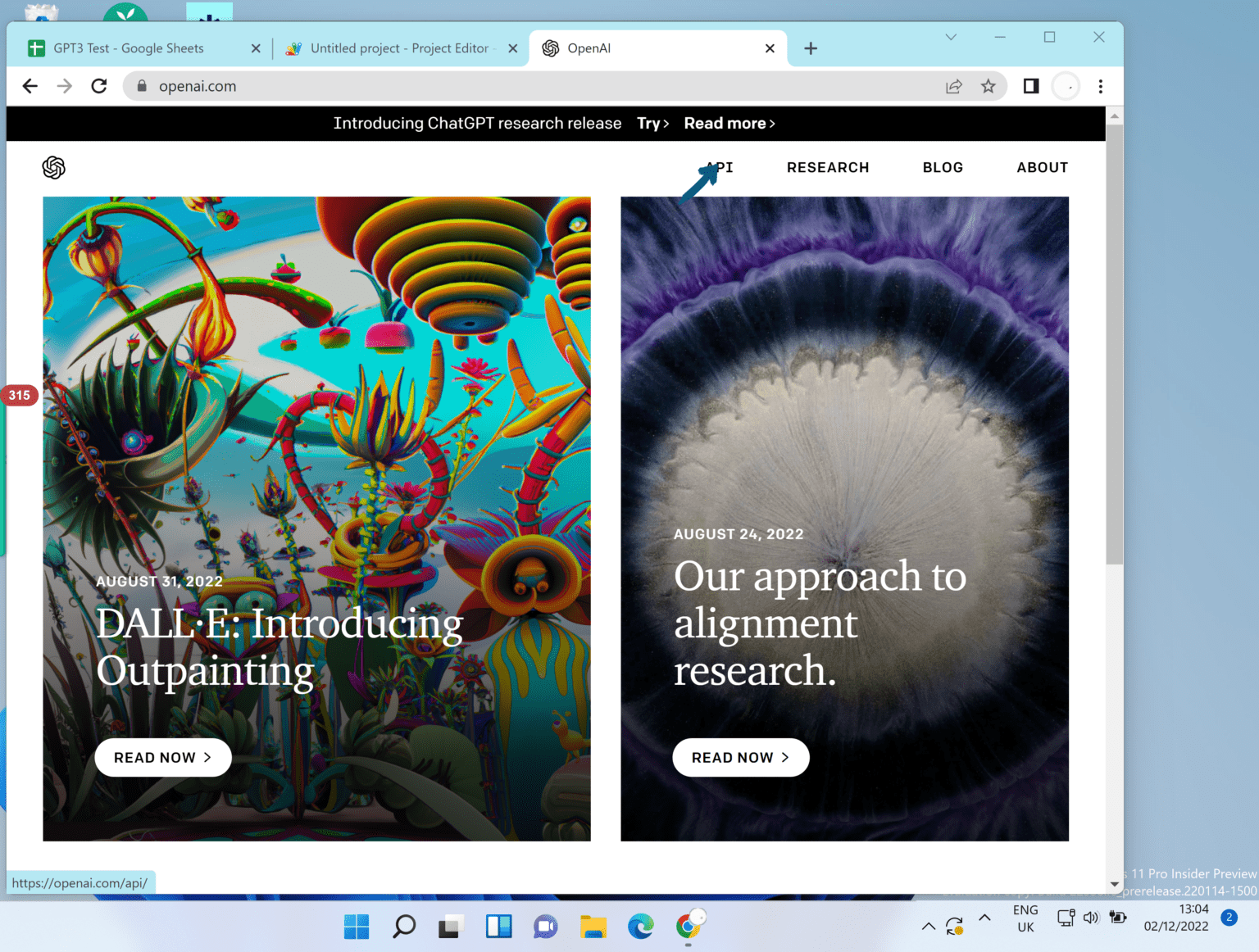Select the share icon in Chrome's toolbar
1259x952 pixels.
(x=954, y=85)
